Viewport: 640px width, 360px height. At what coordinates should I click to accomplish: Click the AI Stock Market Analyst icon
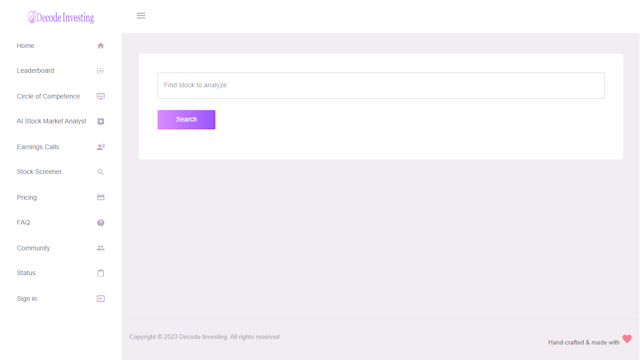(x=100, y=122)
